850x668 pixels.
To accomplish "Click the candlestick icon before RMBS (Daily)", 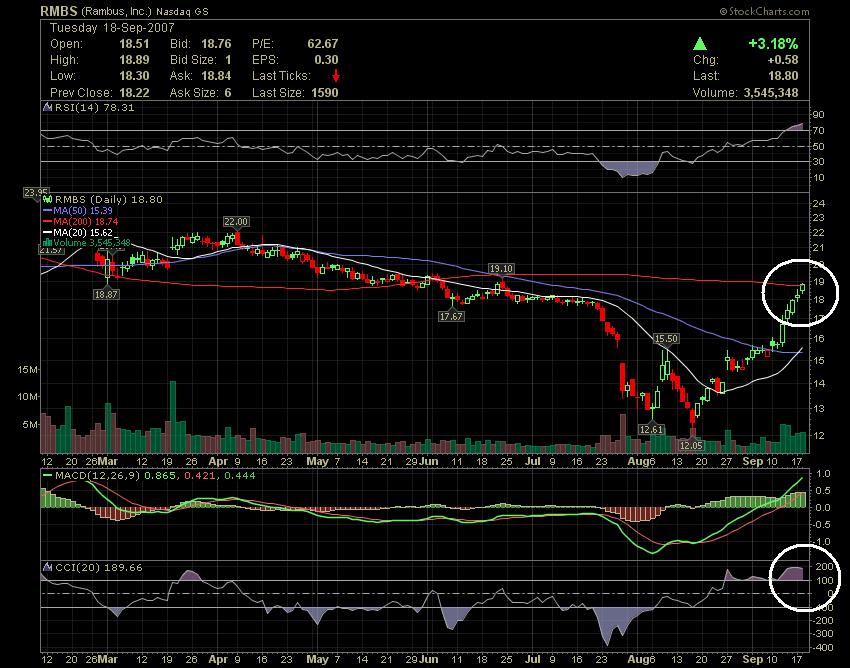I will point(48,200).
